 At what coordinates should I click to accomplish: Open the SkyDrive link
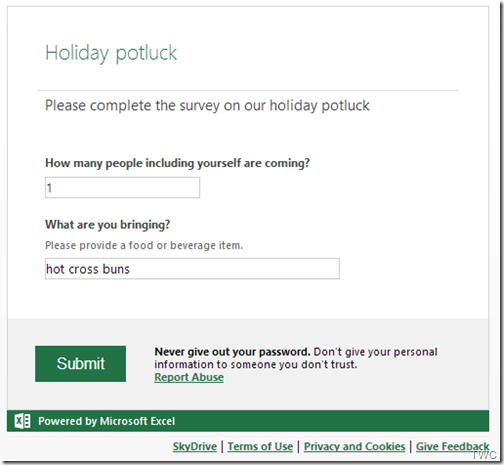point(195,446)
